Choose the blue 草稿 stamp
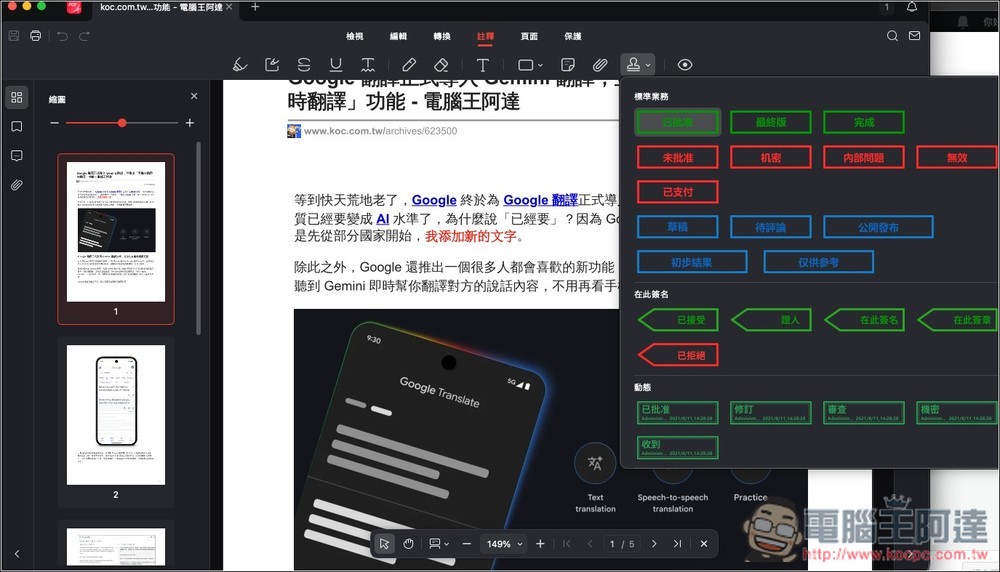The image size is (1000, 572). point(678,227)
